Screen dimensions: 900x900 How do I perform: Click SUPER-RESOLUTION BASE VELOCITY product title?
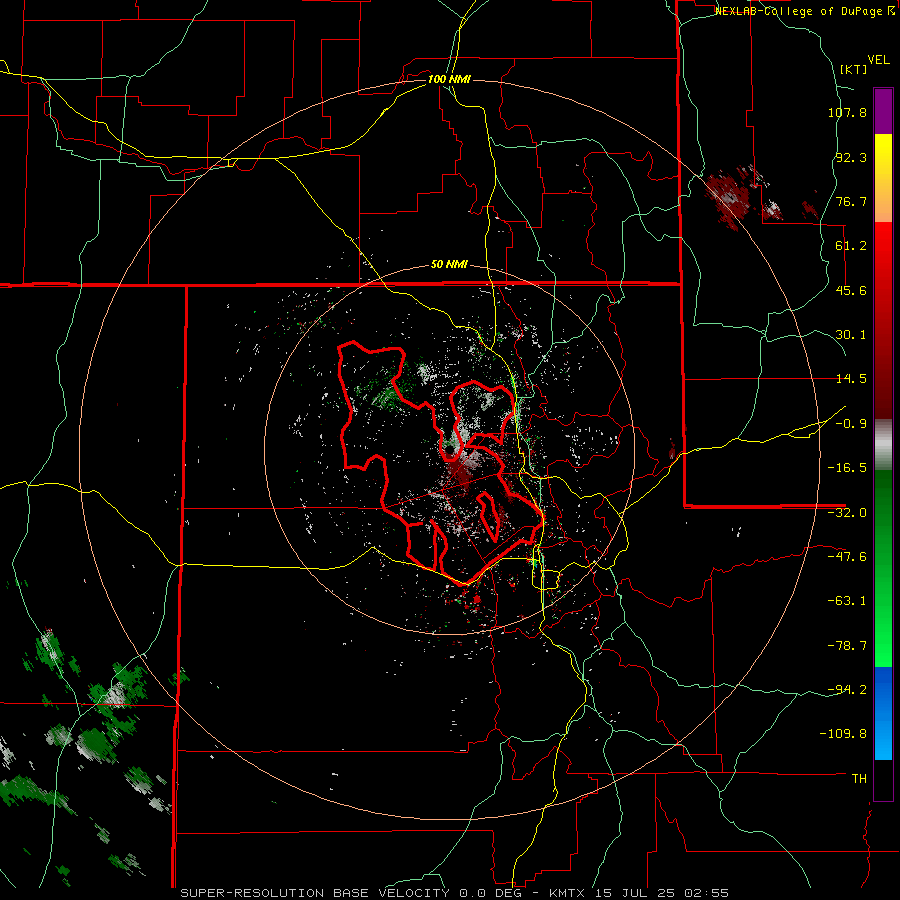(x=317, y=893)
